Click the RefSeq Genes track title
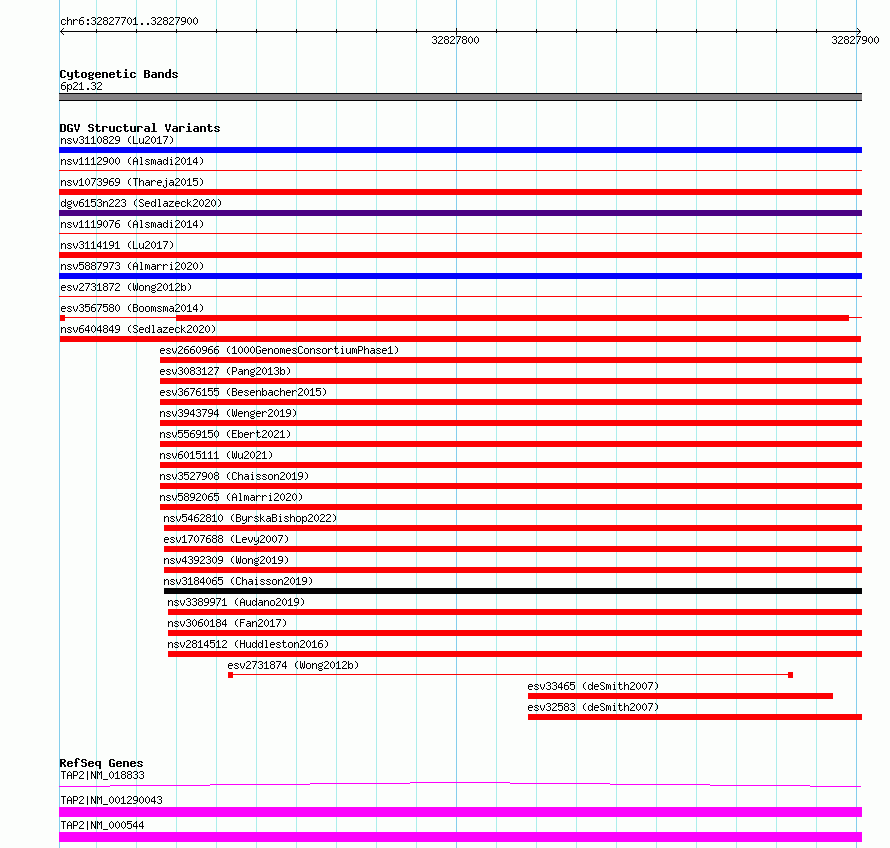Image resolution: width=890 pixels, height=848 pixels. [x=101, y=763]
